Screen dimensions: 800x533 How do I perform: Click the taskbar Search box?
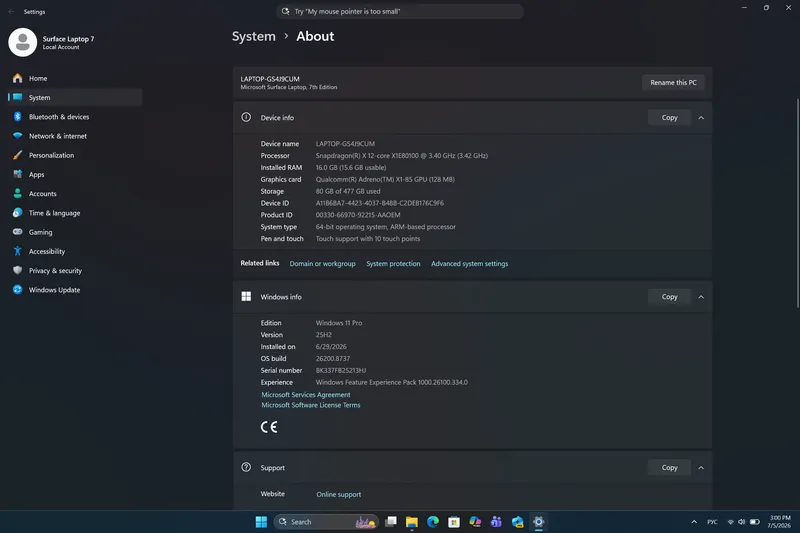pyautogui.click(x=327, y=522)
